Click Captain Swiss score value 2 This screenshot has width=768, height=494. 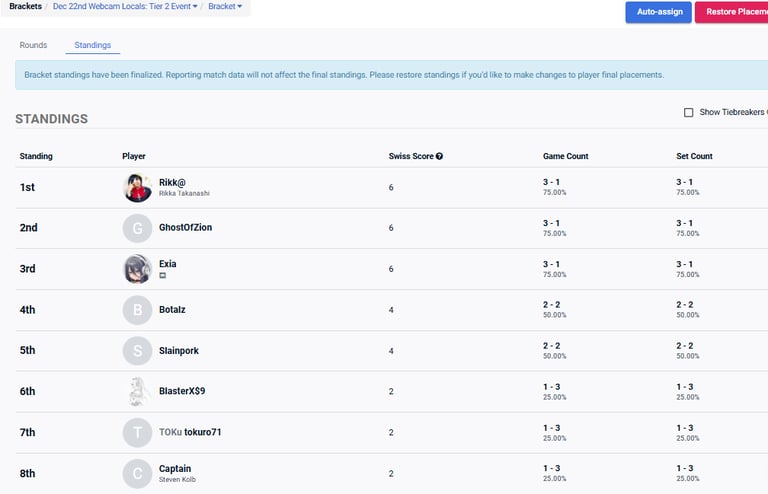pos(391,474)
